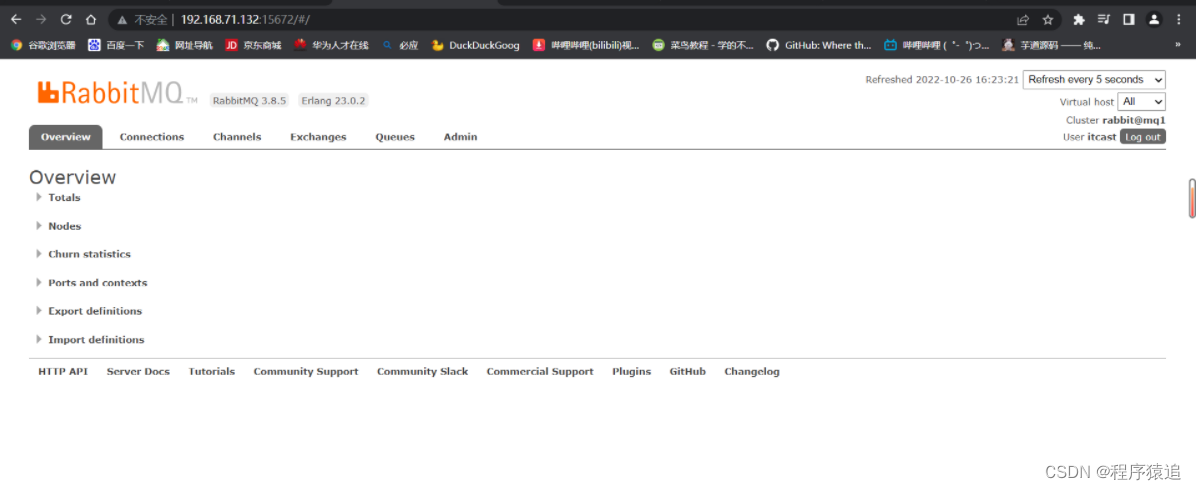Click the not-secure warning icon in address bar
The height and width of the screenshot is (490, 1196).
coord(121,20)
